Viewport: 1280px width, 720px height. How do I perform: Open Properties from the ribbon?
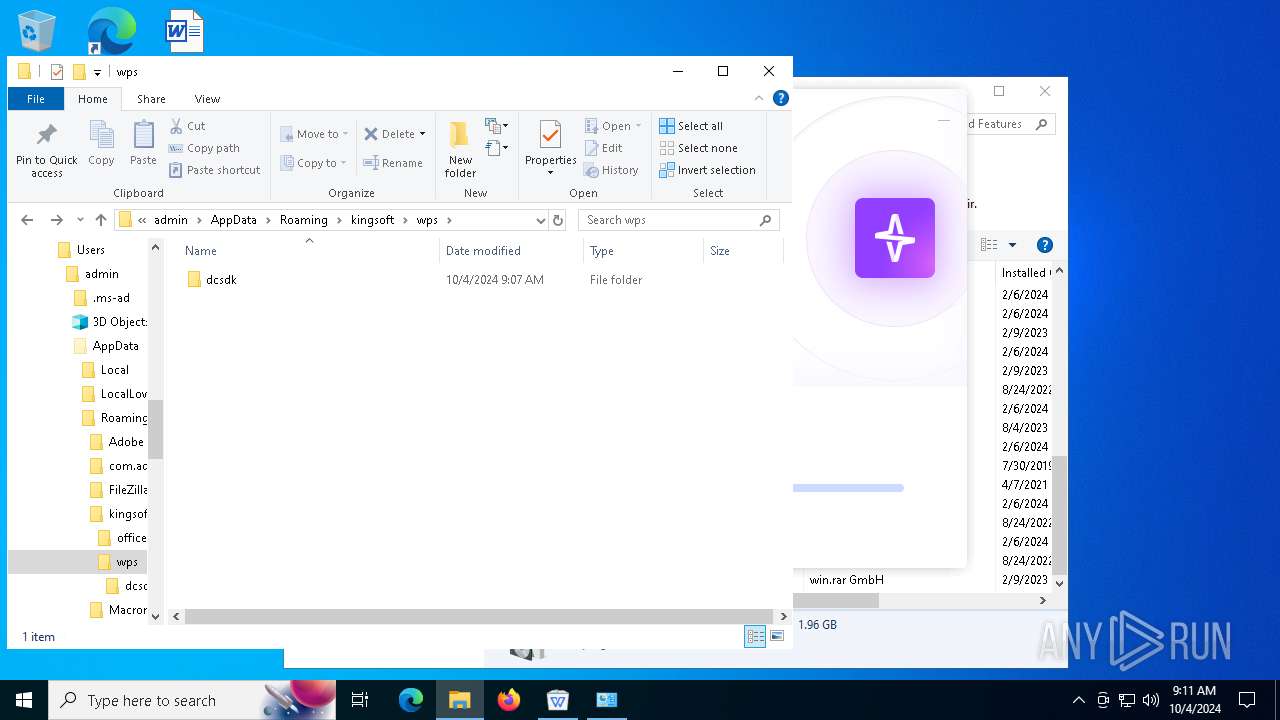tap(550, 148)
